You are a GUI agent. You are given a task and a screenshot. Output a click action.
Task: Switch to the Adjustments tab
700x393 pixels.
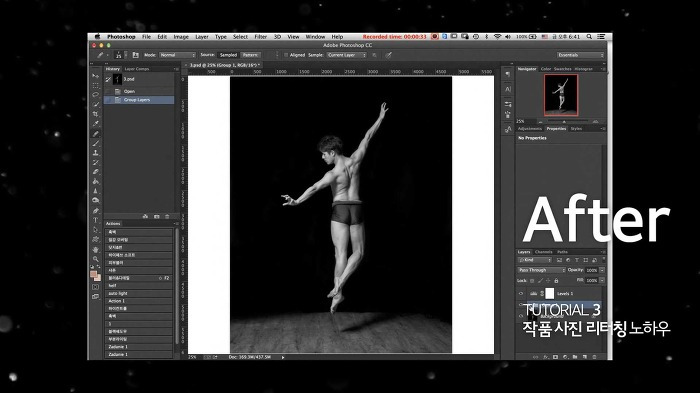(529, 129)
